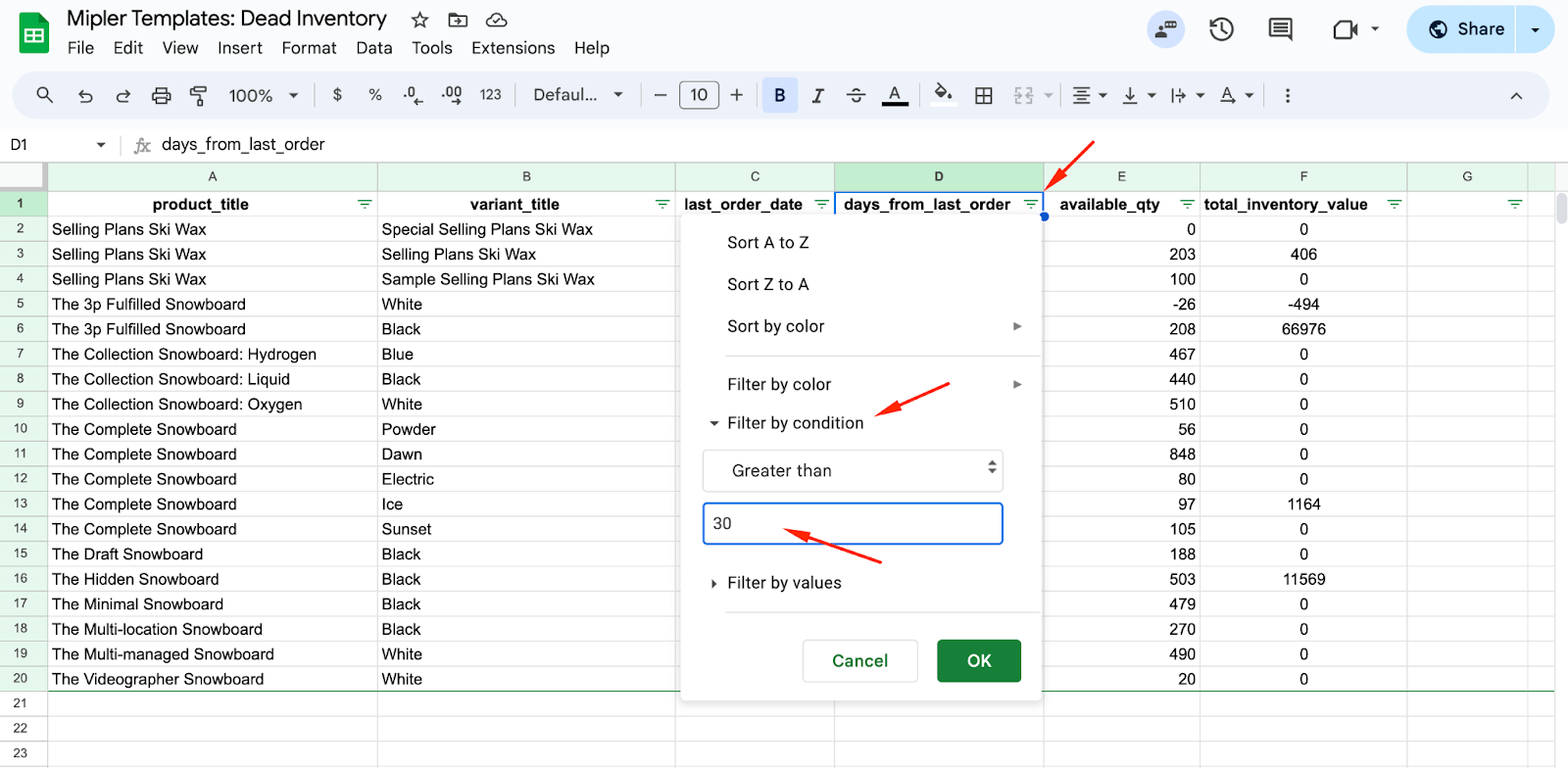This screenshot has width=1568, height=768.
Task: Click the borders grid icon
Action: click(984, 95)
